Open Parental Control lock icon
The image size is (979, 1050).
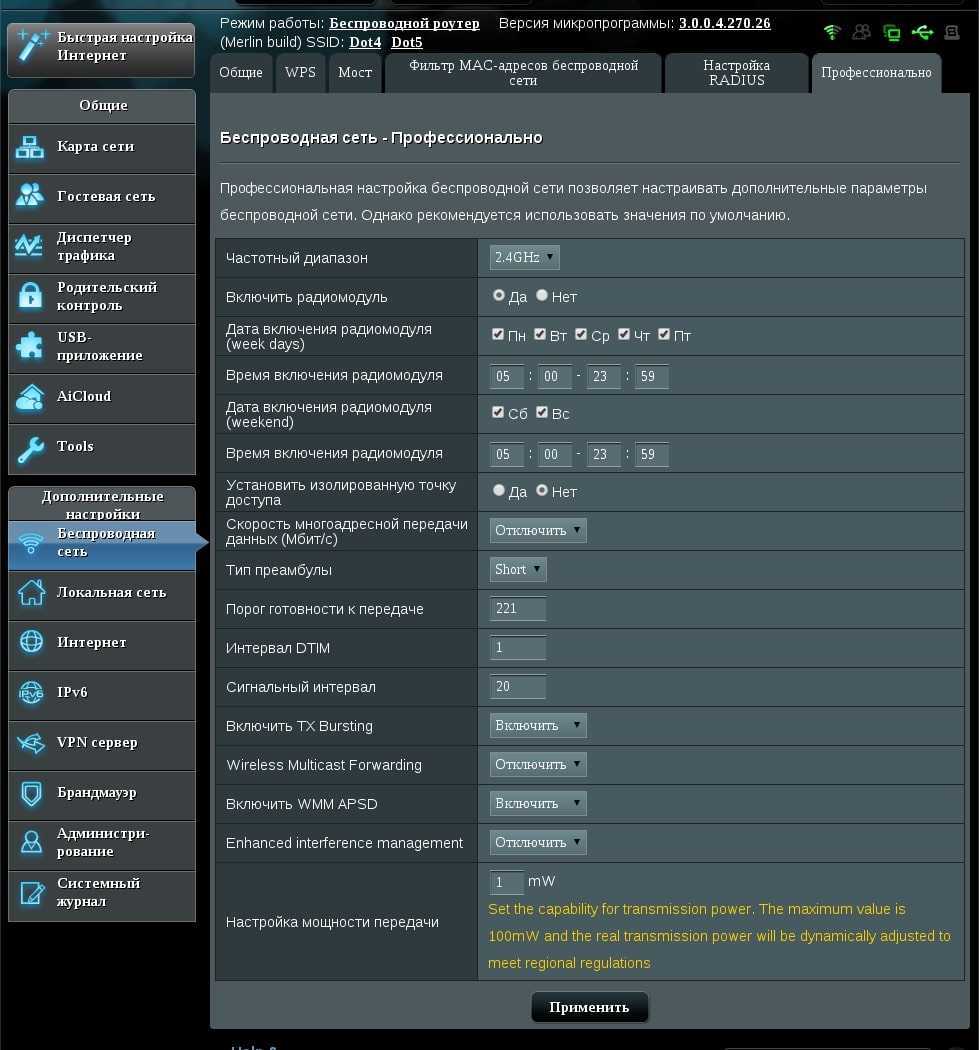coord(31,297)
